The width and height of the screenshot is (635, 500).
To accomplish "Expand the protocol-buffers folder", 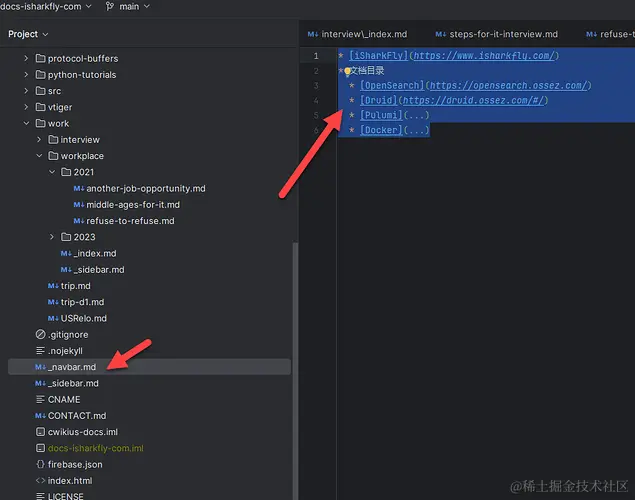I will click(x=26, y=59).
